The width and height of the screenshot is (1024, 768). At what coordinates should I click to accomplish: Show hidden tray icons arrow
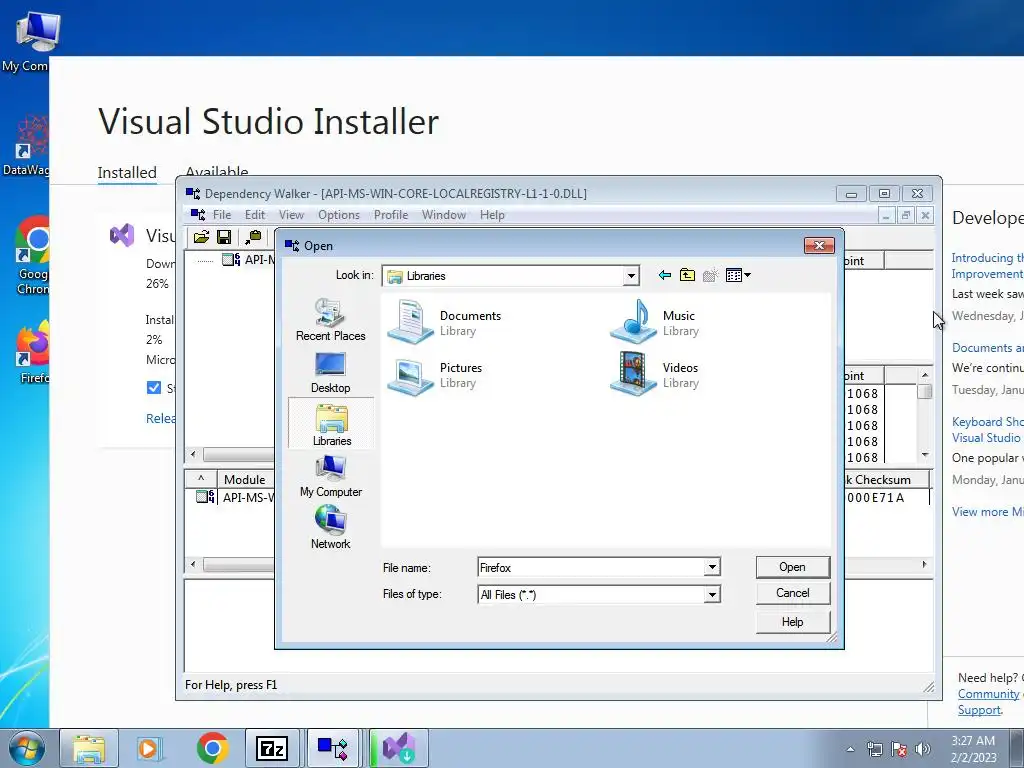(850, 749)
